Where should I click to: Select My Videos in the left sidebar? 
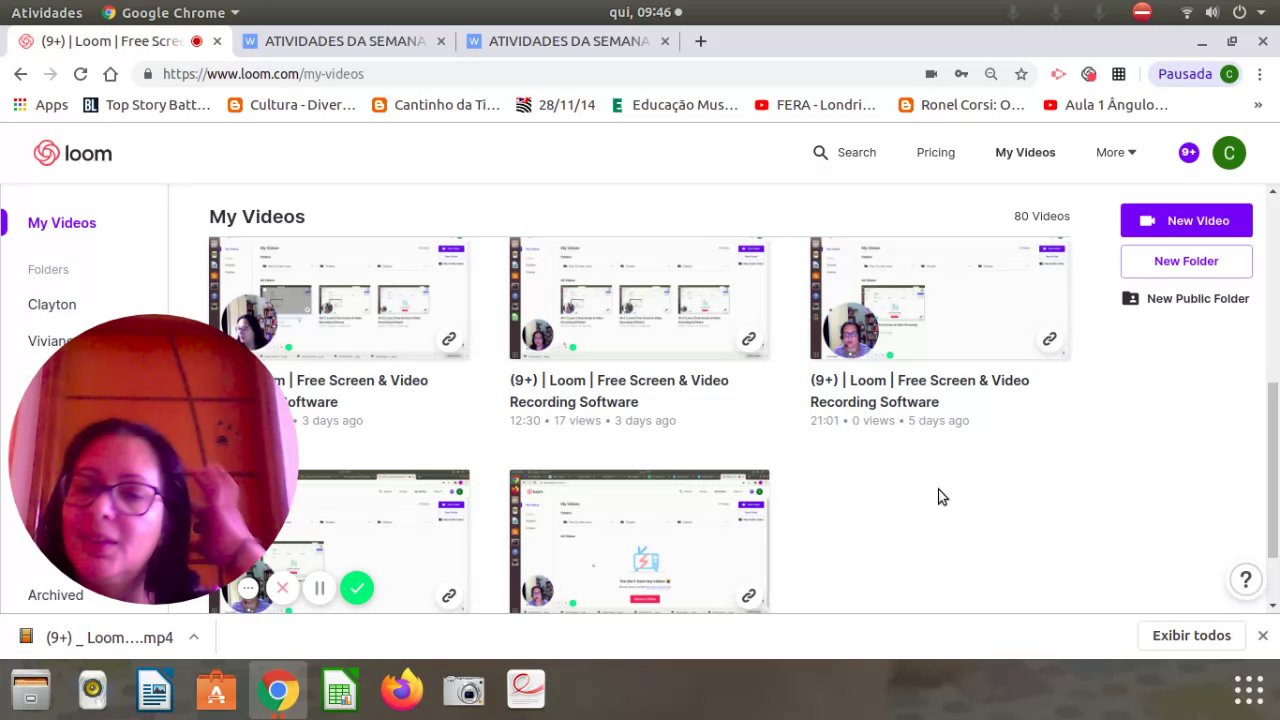pos(62,223)
